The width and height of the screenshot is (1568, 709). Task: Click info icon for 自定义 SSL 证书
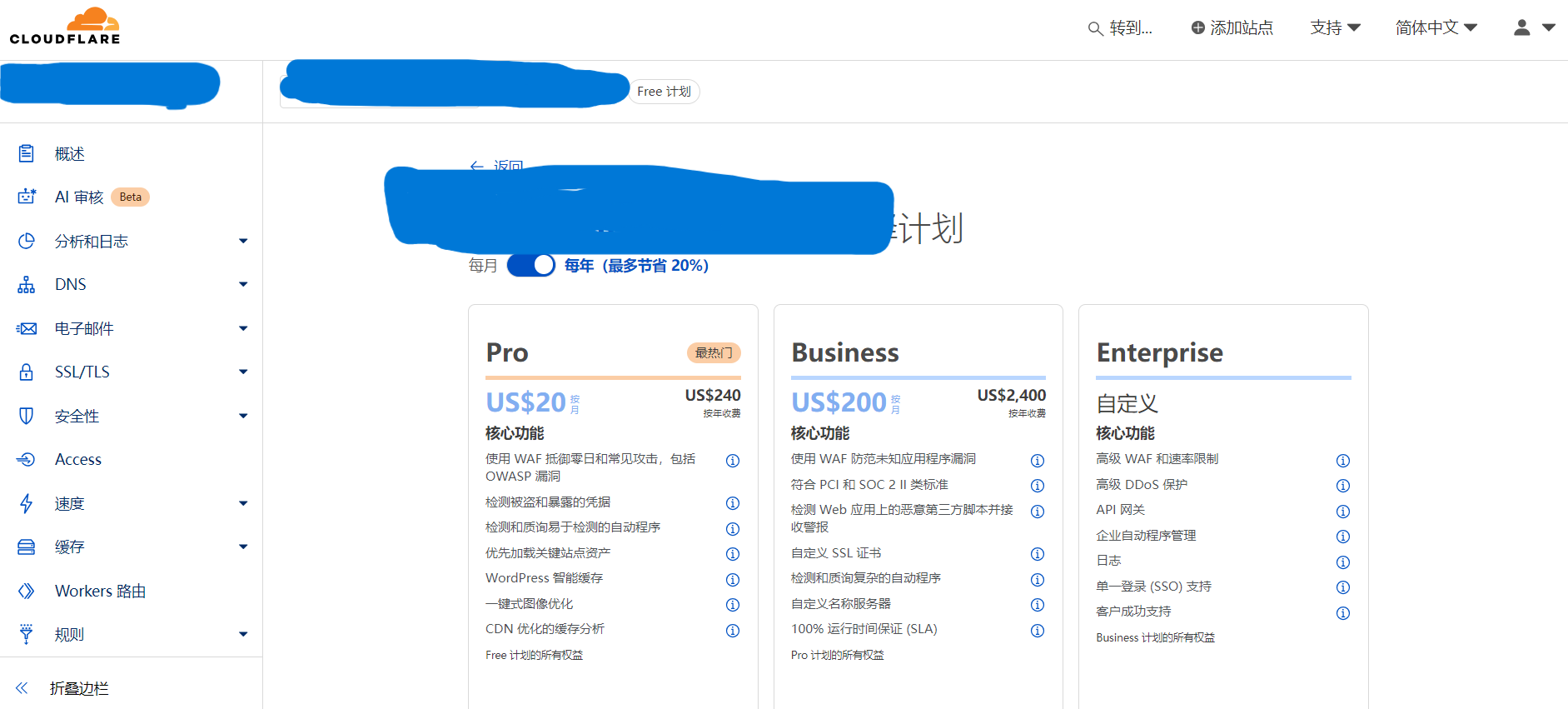[1038, 554]
